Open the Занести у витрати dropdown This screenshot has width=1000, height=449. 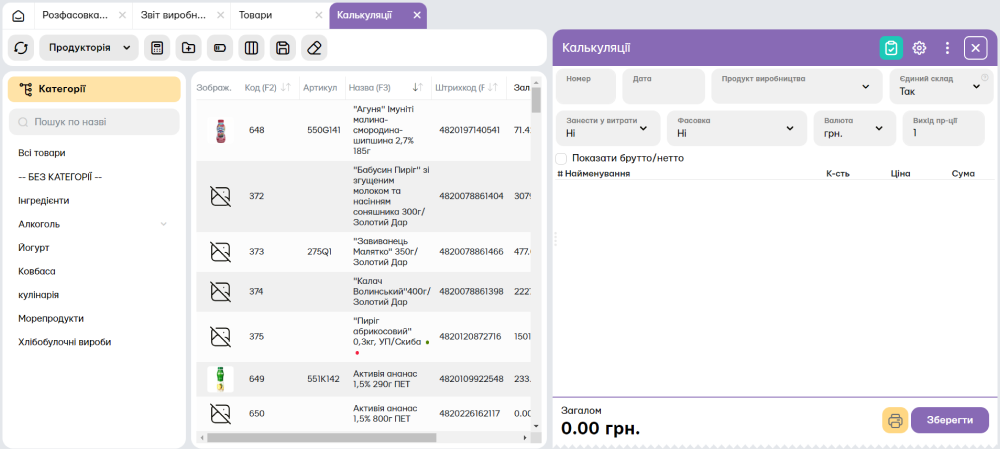pyautogui.click(x=607, y=127)
